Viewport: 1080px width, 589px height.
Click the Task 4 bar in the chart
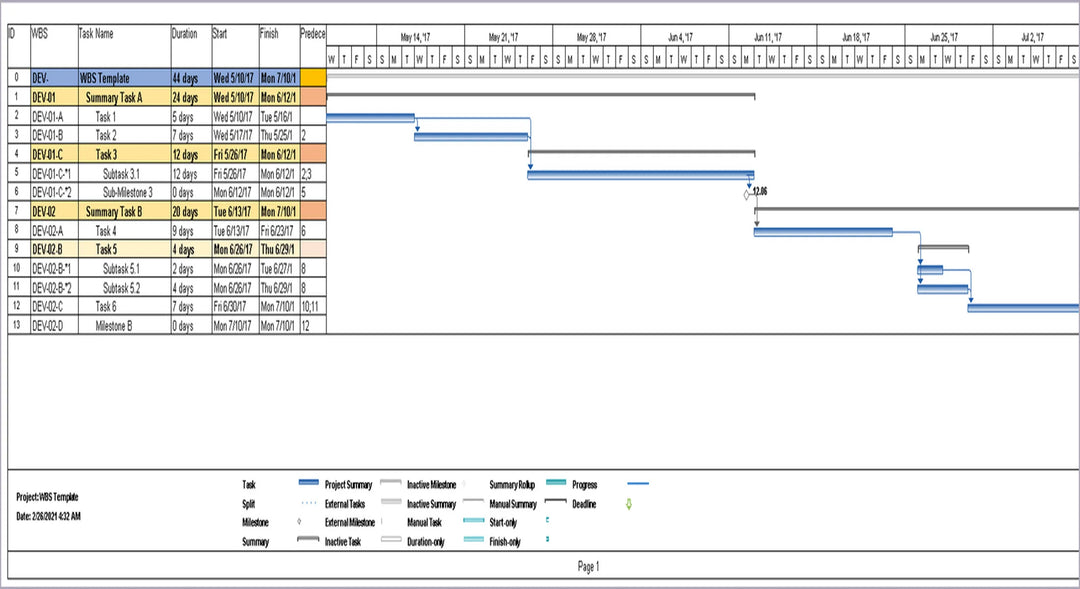pos(822,232)
